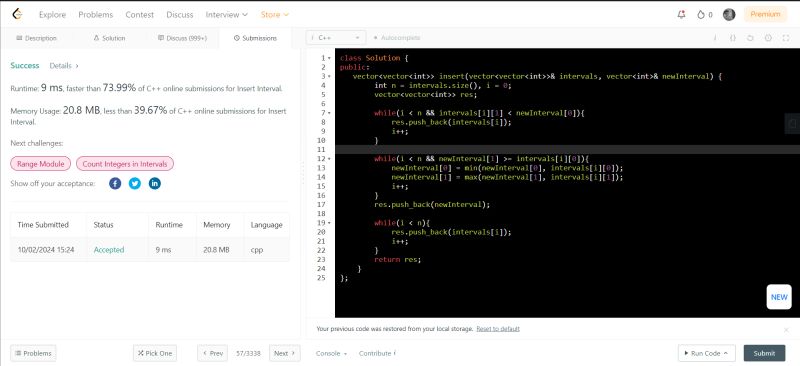Open the side panel tab on editor edge
Image resolution: width=800 pixels, height=366 pixels.
point(792,124)
